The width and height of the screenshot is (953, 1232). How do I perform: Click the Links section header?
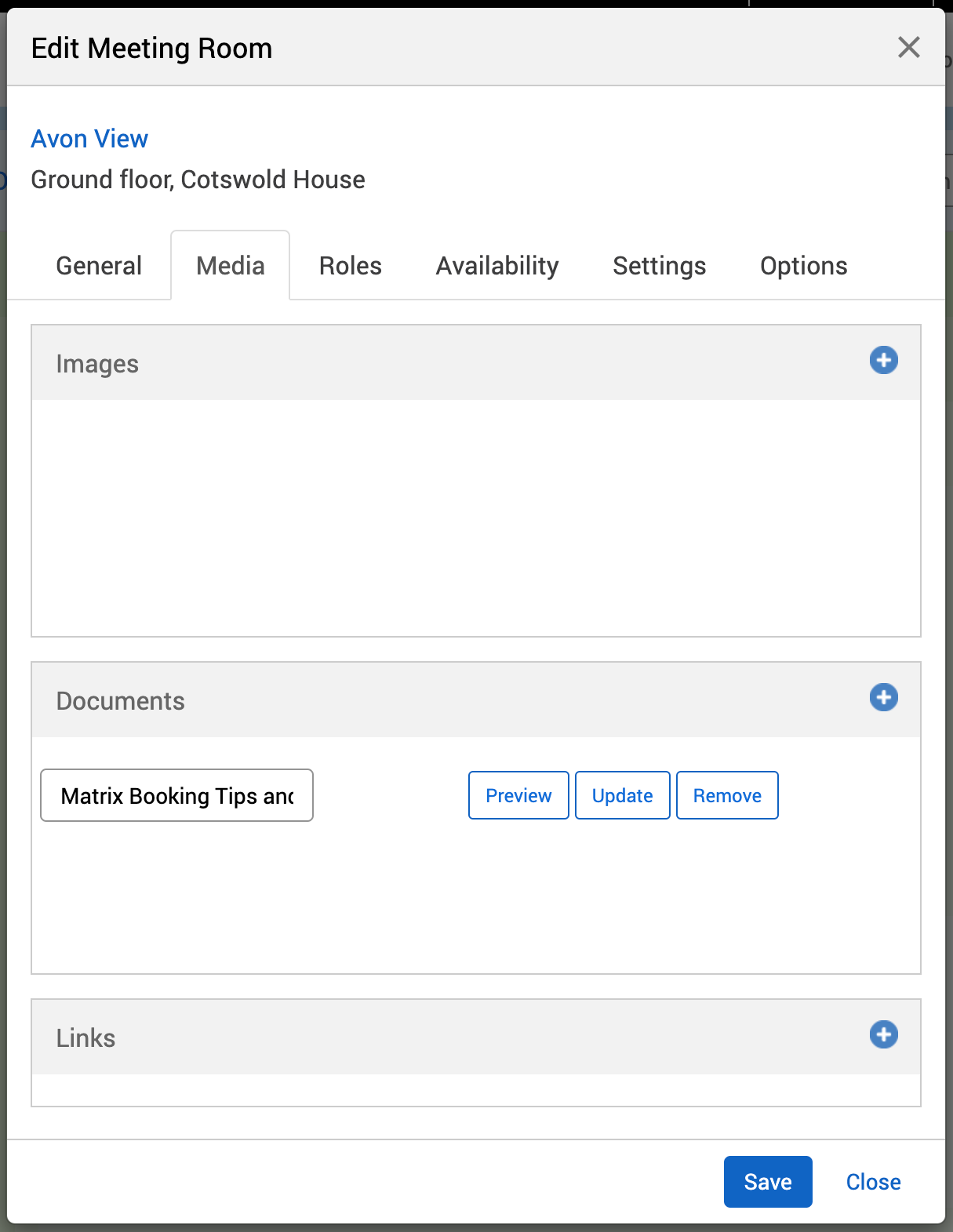click(x=86, y=1038)
